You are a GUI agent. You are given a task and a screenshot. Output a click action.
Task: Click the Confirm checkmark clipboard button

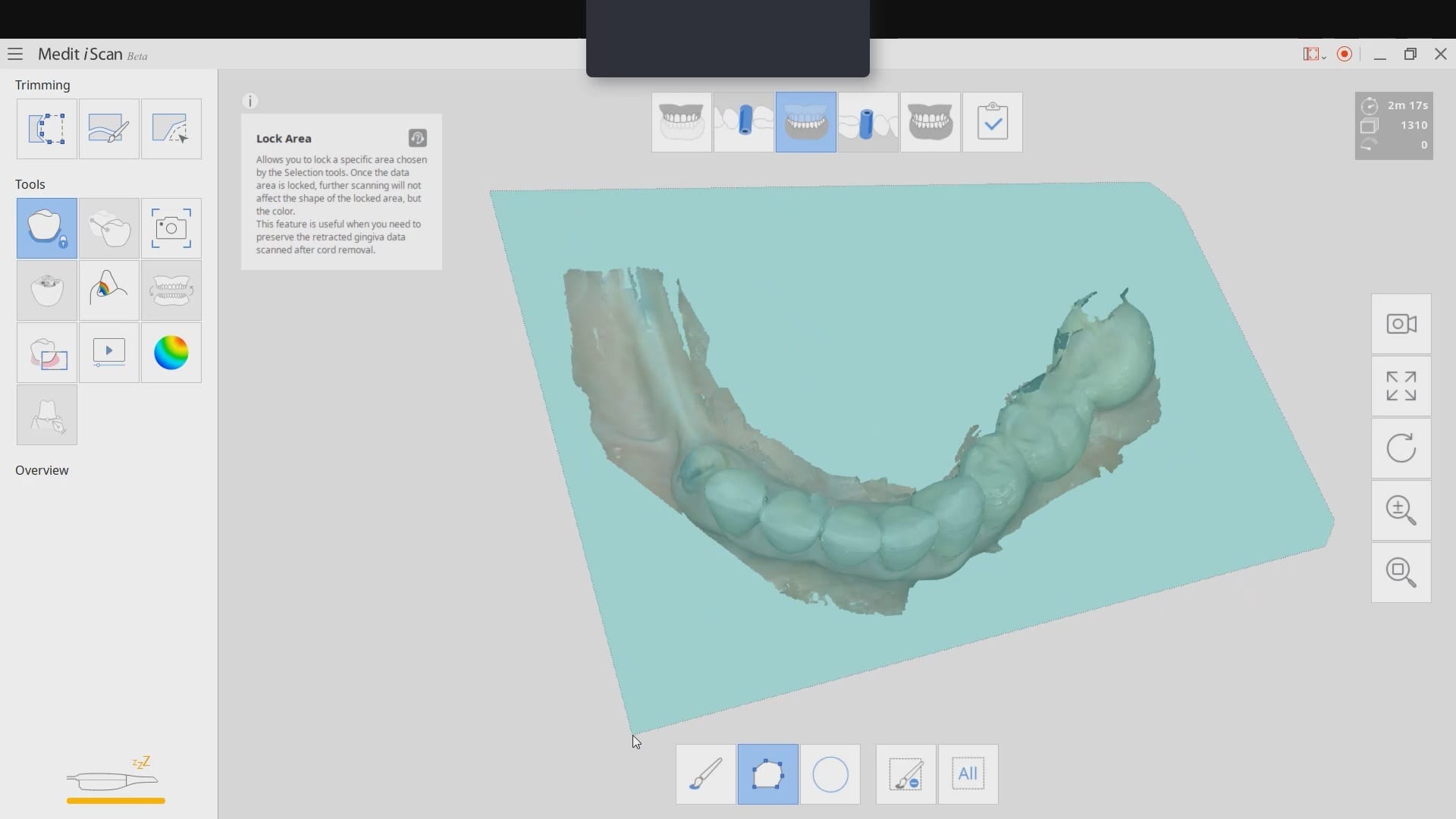click(993, 122)
